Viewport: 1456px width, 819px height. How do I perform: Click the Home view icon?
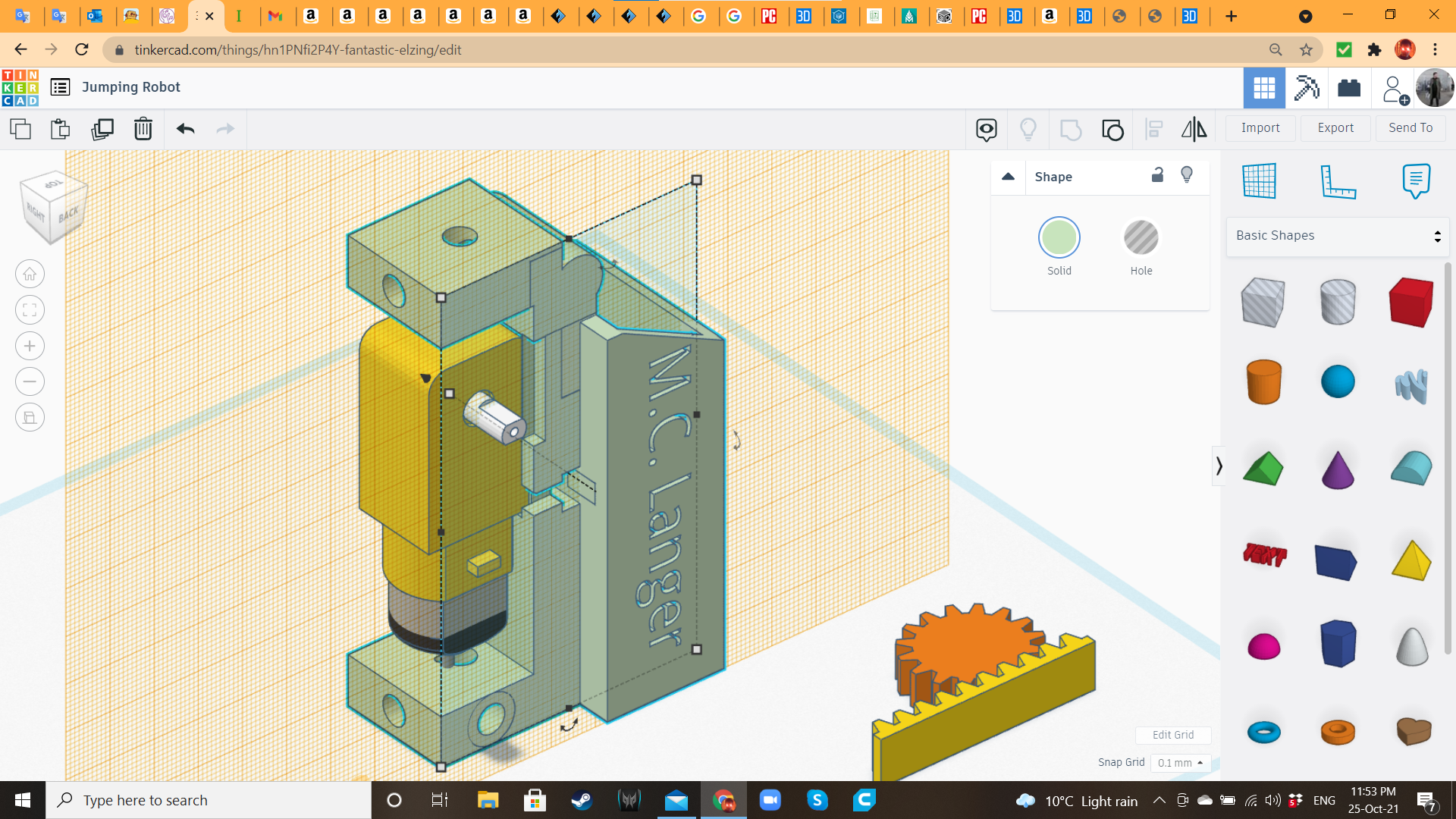point(30,275)
